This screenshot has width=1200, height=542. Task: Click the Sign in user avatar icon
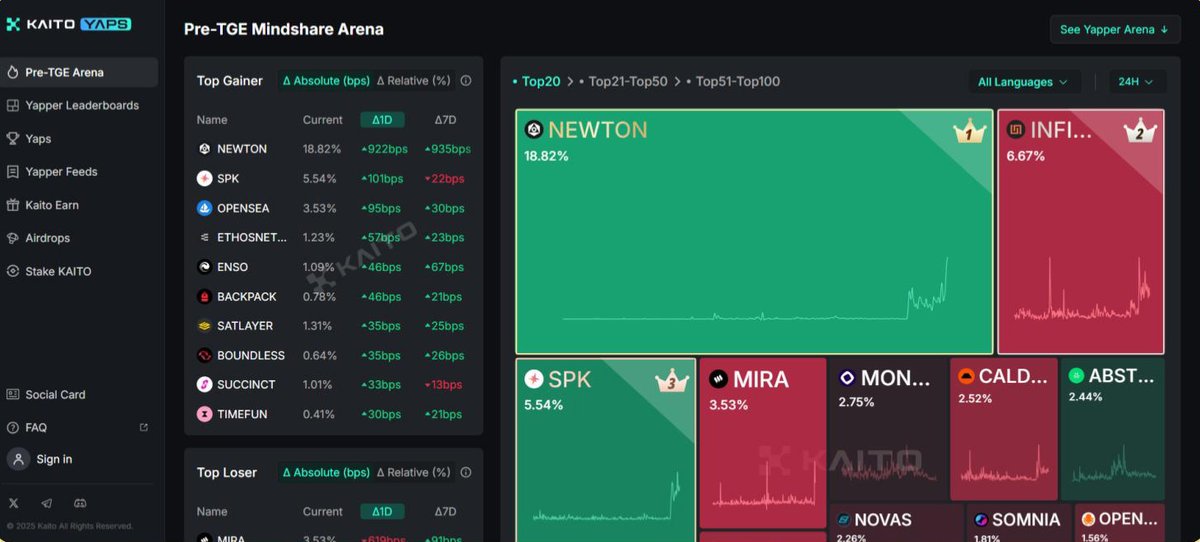pos(18,459)
